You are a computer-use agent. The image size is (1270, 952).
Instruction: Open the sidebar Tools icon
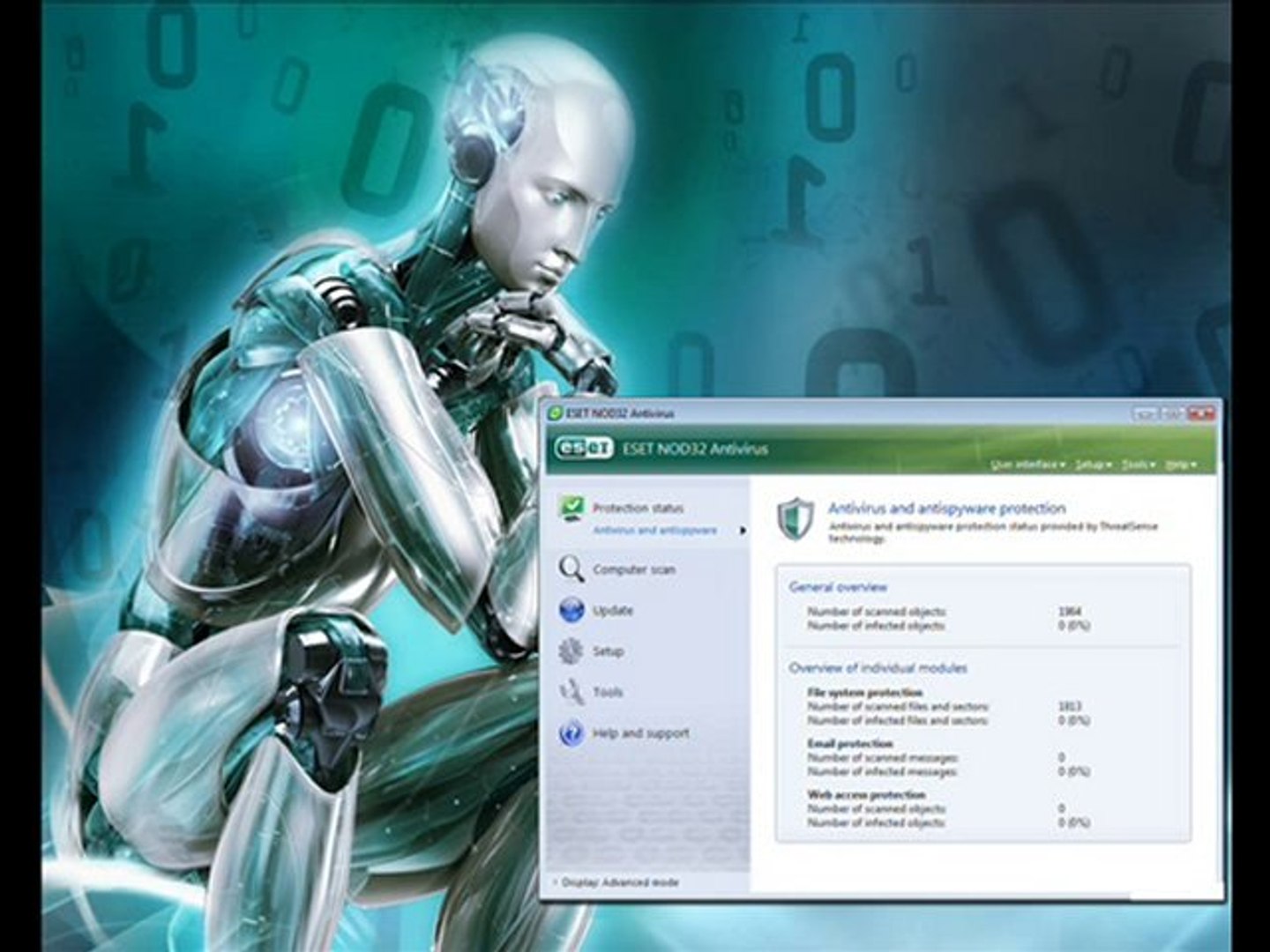[571, 692]
